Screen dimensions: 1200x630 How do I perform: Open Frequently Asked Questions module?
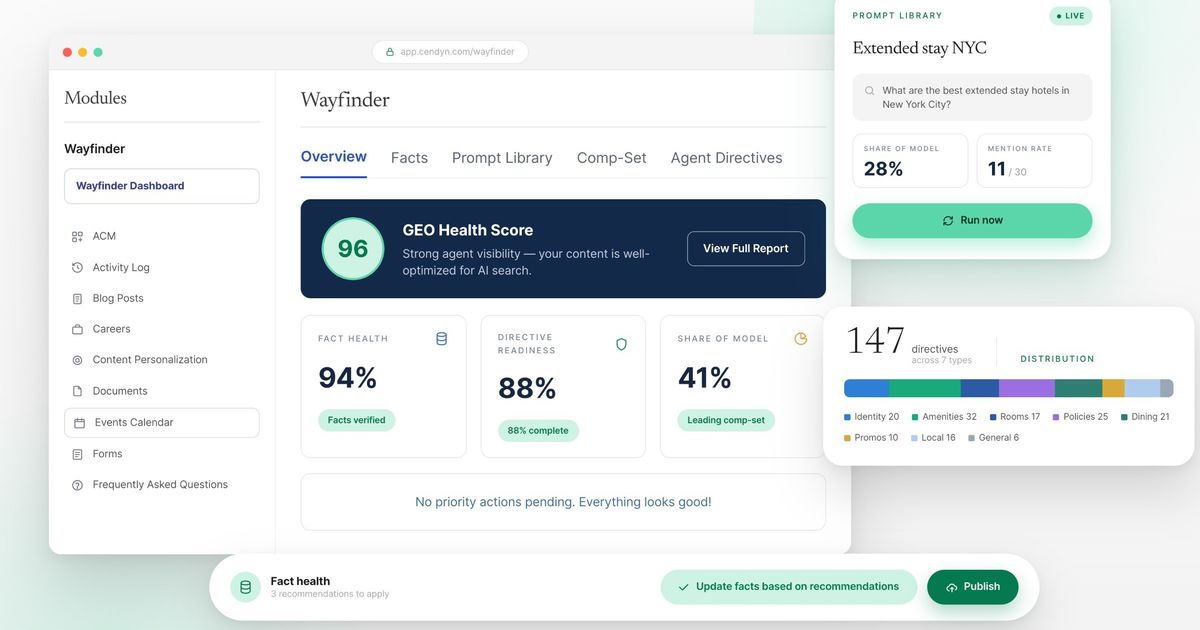(x=160, y=485)
